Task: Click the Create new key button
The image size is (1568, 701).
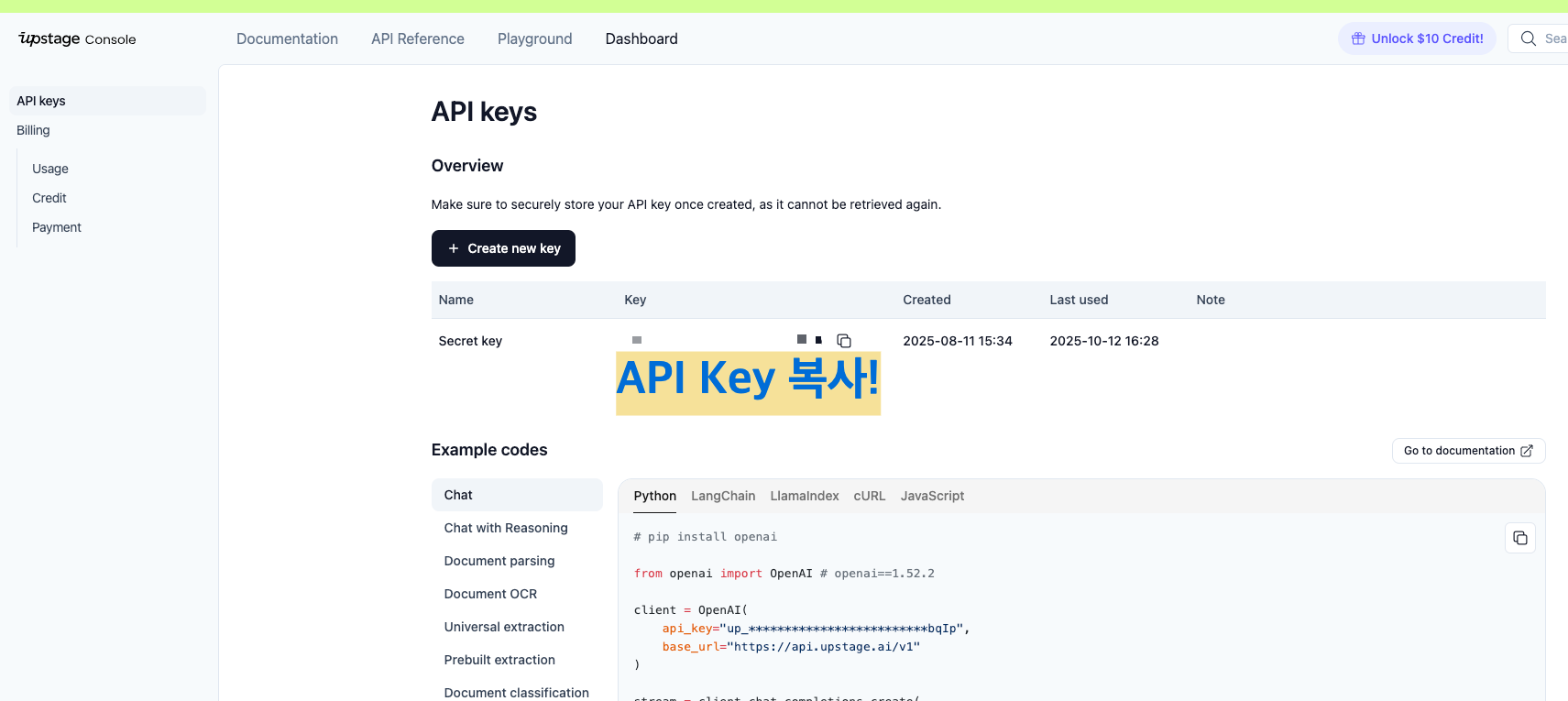Action: click(503, 248)
